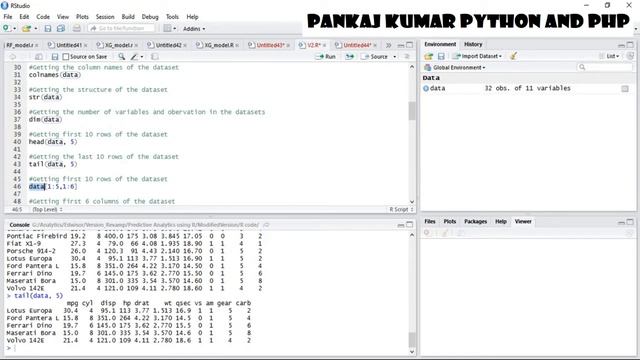
Task: Open the File menu
Action: pyautogui.click(x=8, y=17)
